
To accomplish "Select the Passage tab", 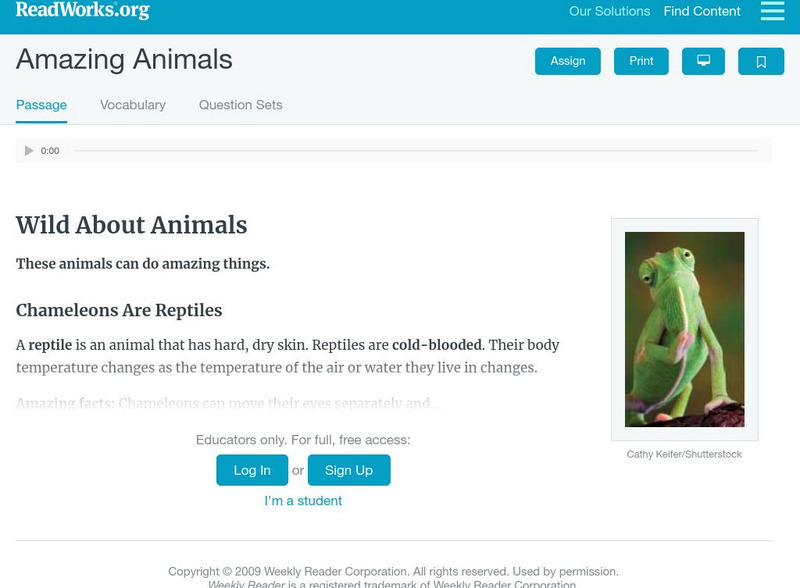I will point(41,105).
